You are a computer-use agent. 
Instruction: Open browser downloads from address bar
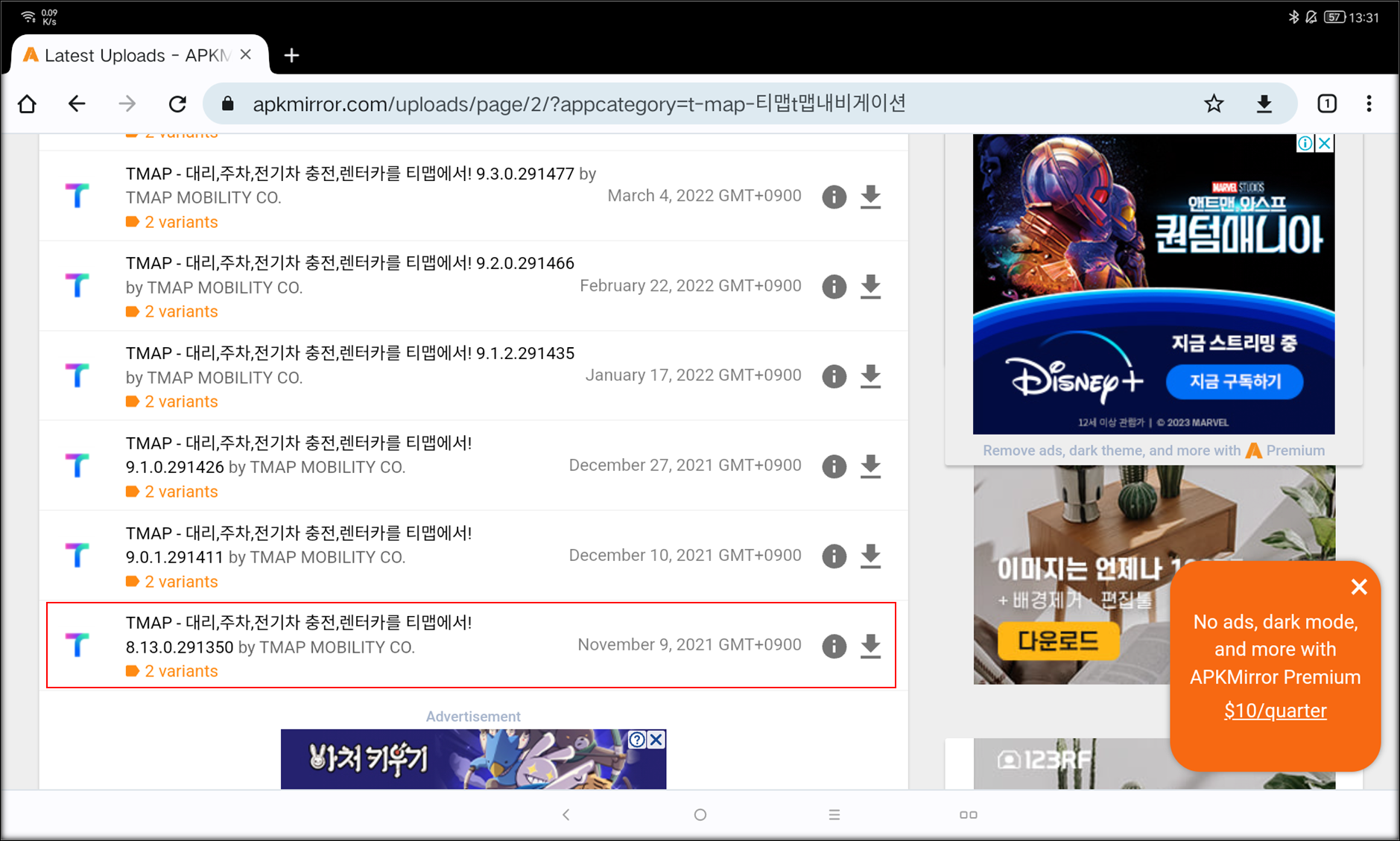pos(1264,104)
